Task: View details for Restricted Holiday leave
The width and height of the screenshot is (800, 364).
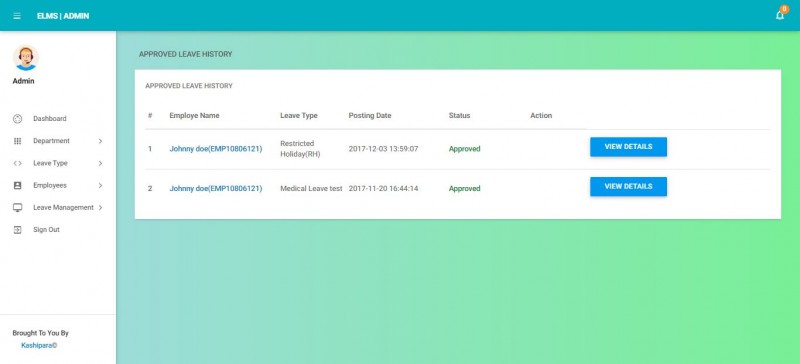Action: tap(628, 147)
